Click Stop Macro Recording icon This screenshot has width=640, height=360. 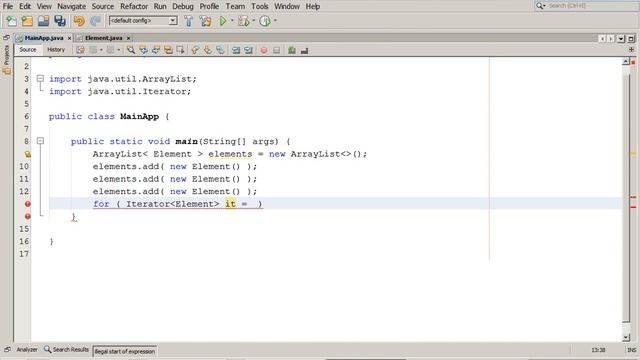276,50
